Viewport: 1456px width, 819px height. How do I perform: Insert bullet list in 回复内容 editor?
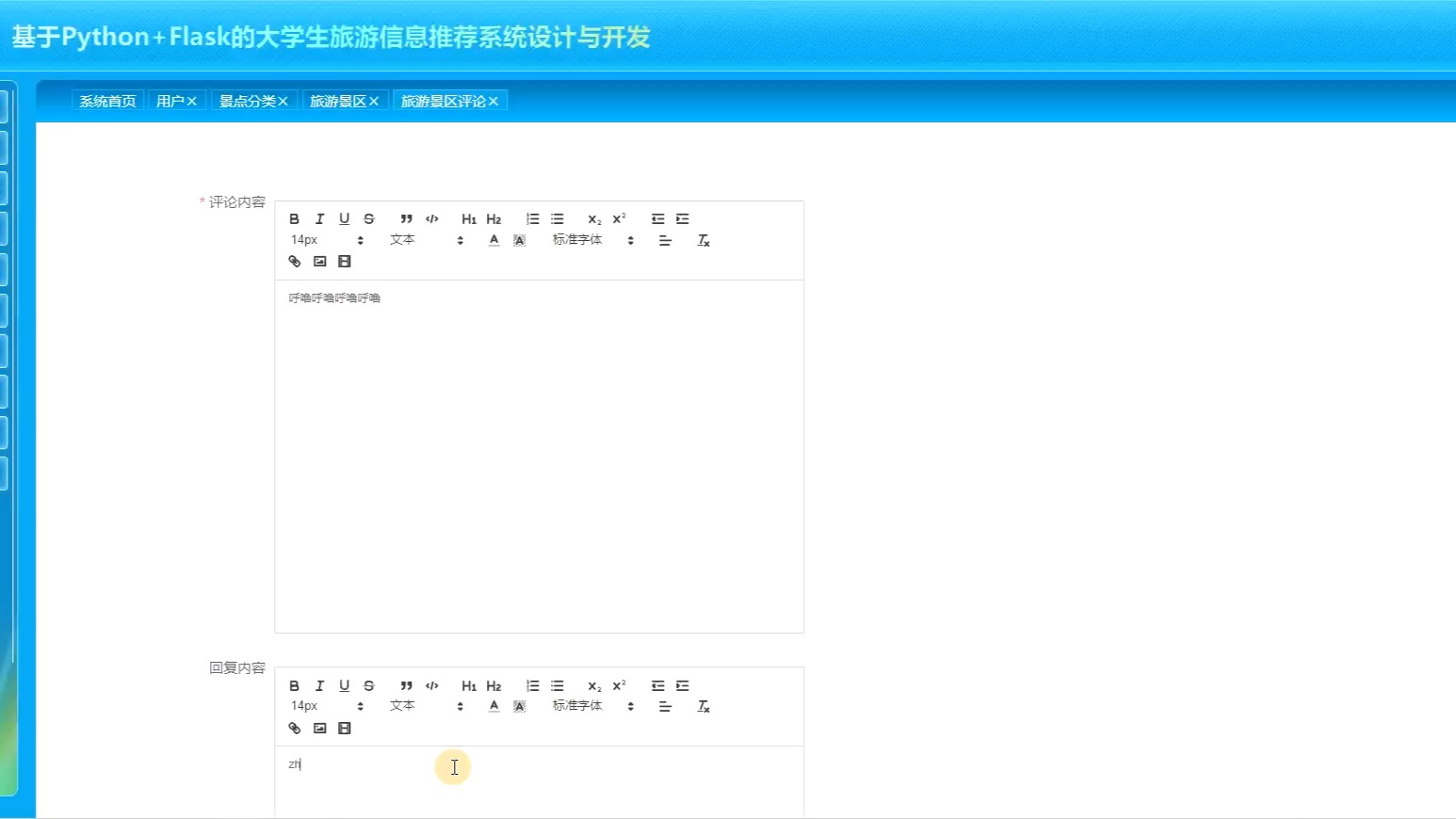tap(558, 686)
